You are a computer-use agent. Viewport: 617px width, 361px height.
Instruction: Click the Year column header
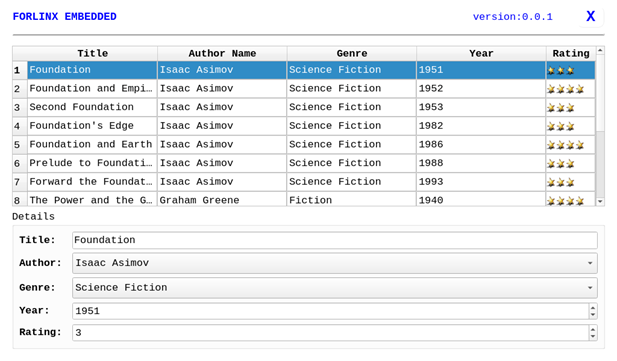[x=481, y=53]
